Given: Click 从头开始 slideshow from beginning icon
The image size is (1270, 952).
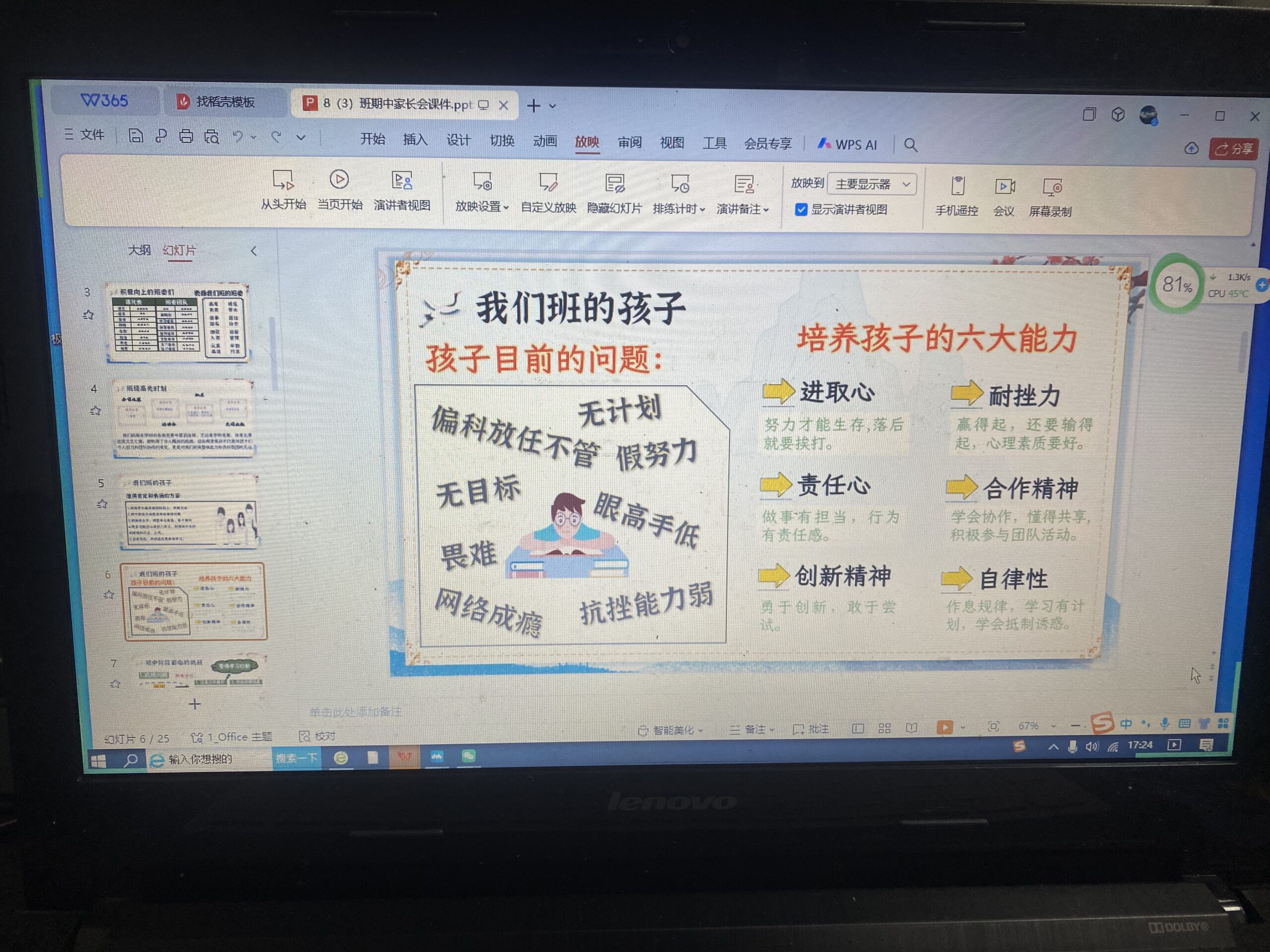Looking at the screenshot, I should [x=283, y=181].
